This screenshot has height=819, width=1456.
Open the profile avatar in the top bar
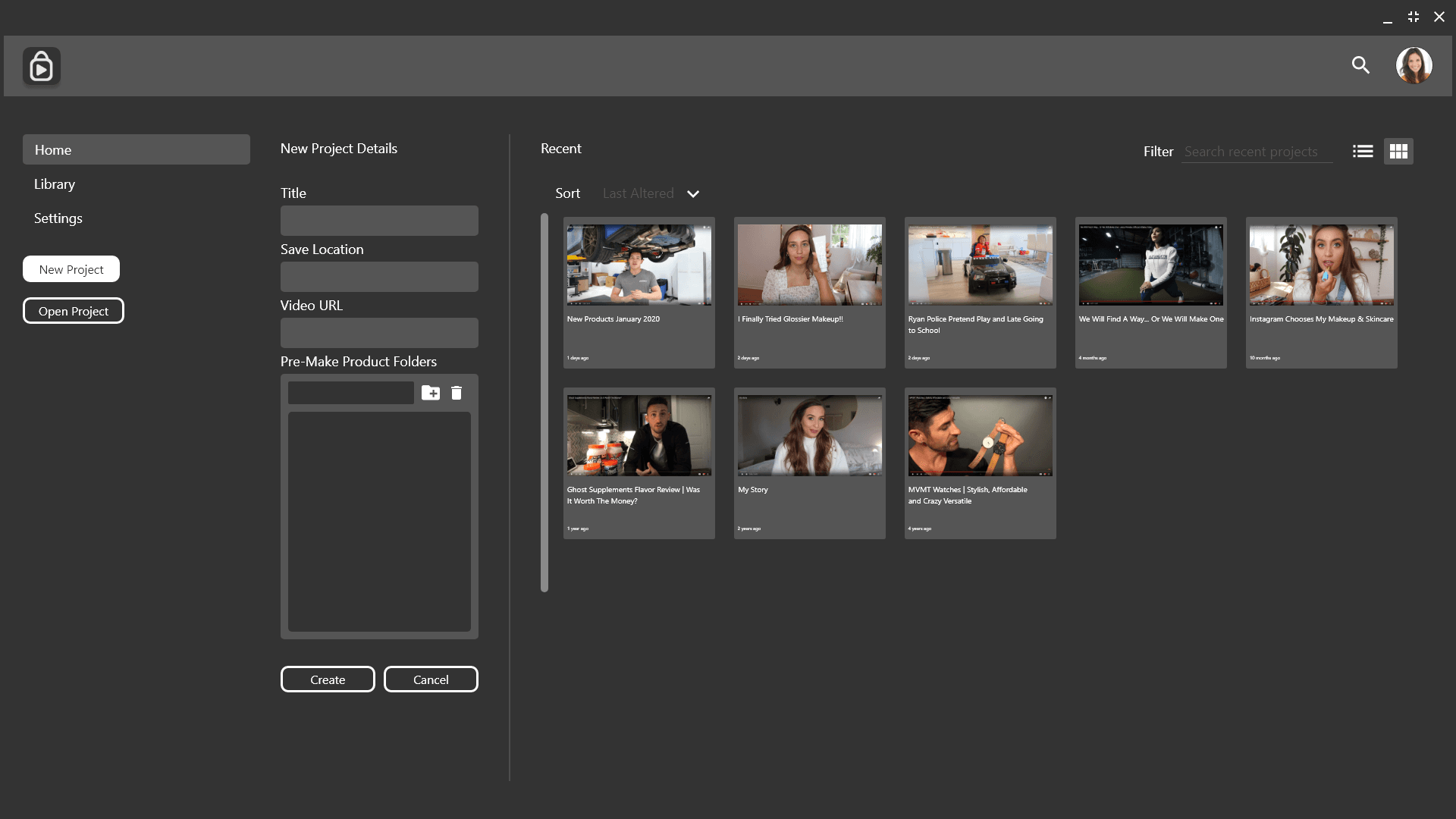tap(1414, 66)
